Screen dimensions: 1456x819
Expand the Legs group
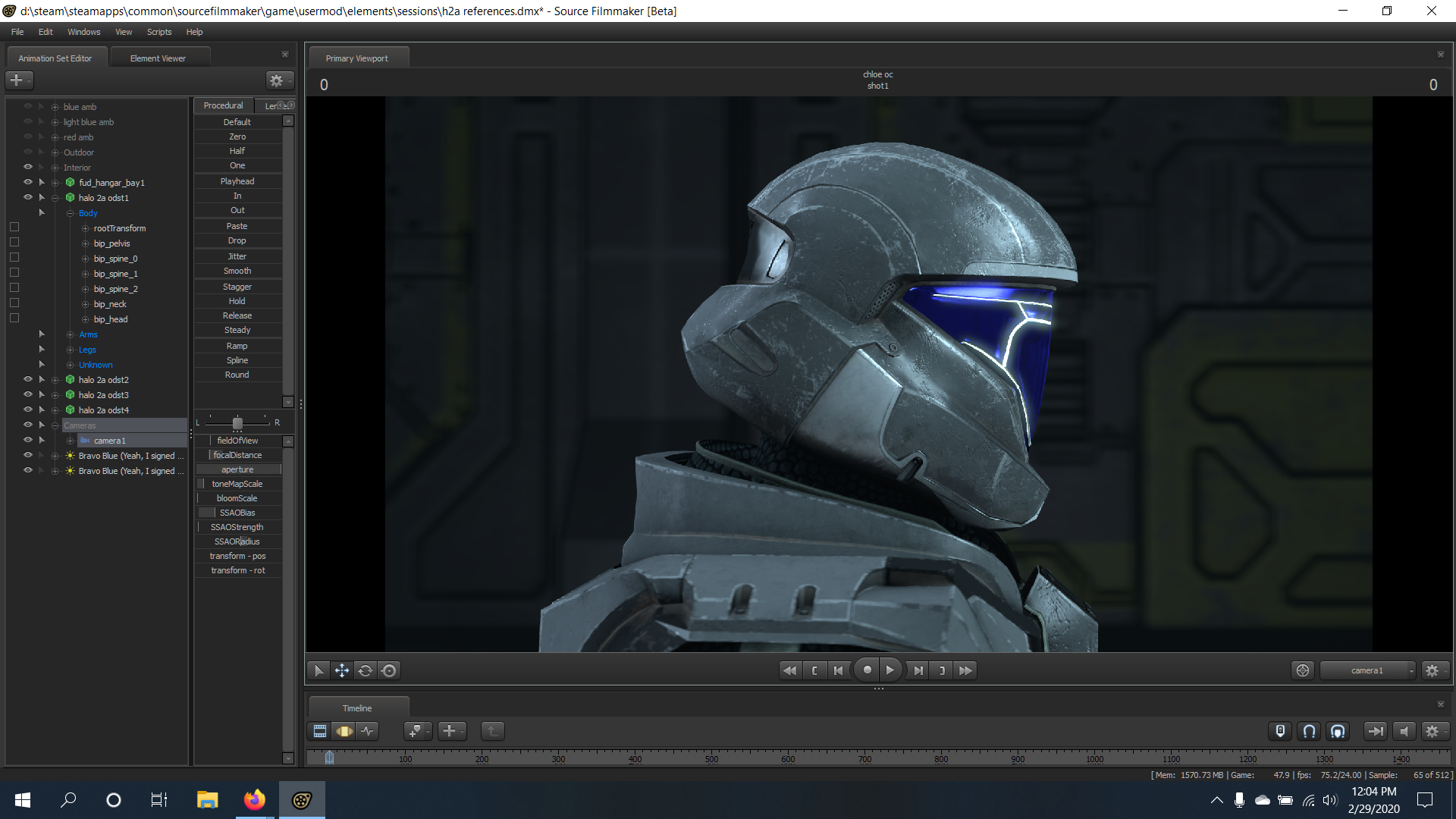(70, 350)
